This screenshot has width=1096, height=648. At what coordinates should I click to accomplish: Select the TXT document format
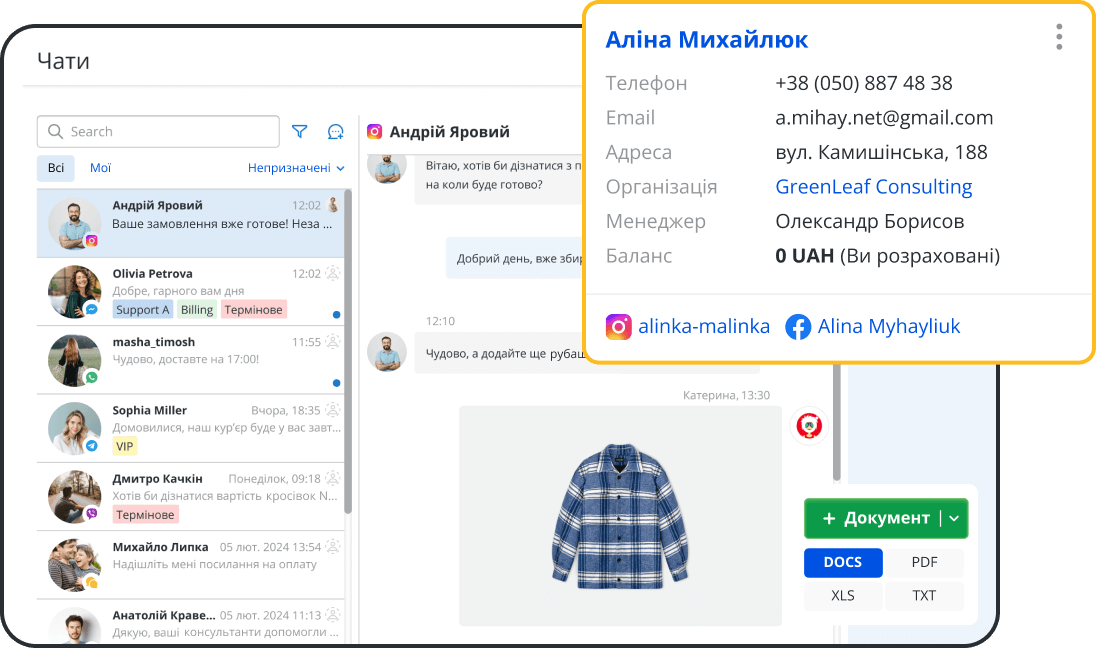point(925,595)
